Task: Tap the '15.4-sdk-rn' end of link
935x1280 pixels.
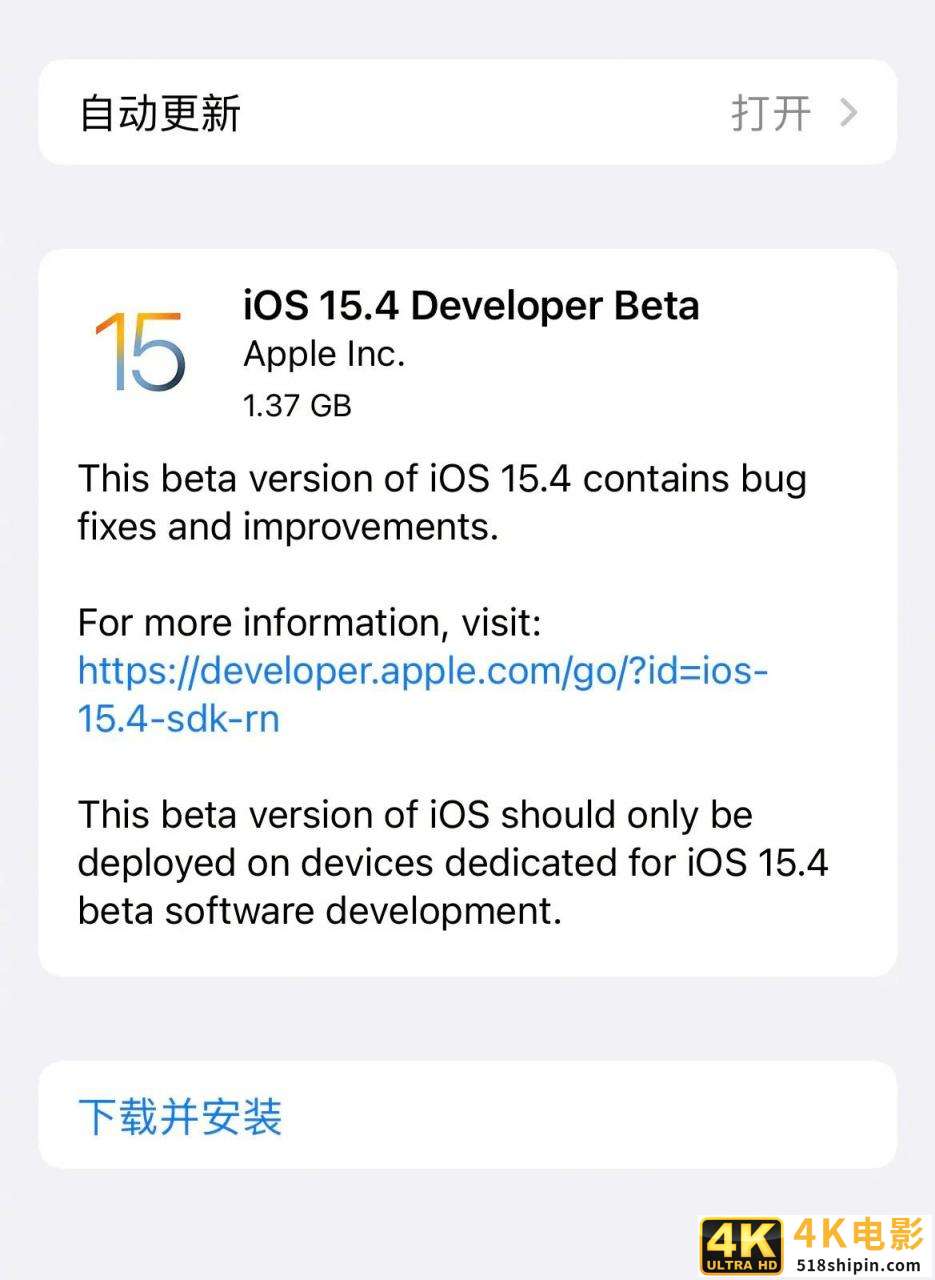Action: (x=179, y=718)
